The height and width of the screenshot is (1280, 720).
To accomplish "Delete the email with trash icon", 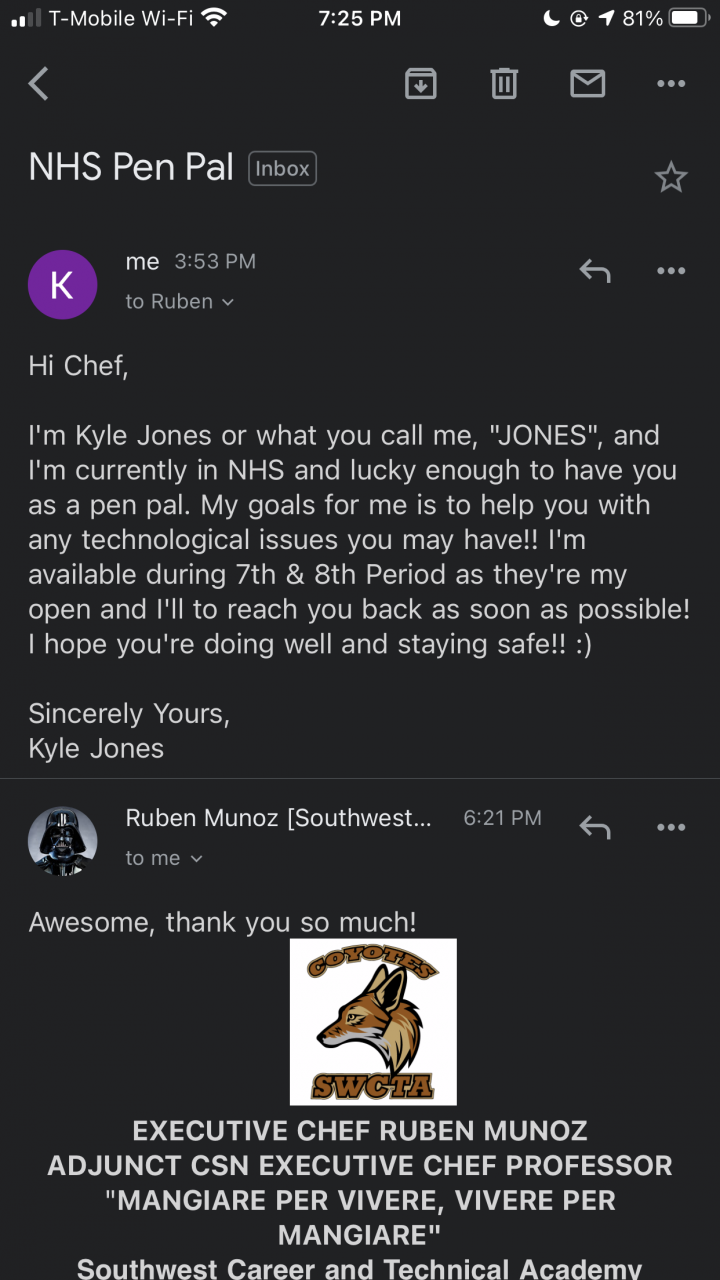I will (x=504, y=84).
